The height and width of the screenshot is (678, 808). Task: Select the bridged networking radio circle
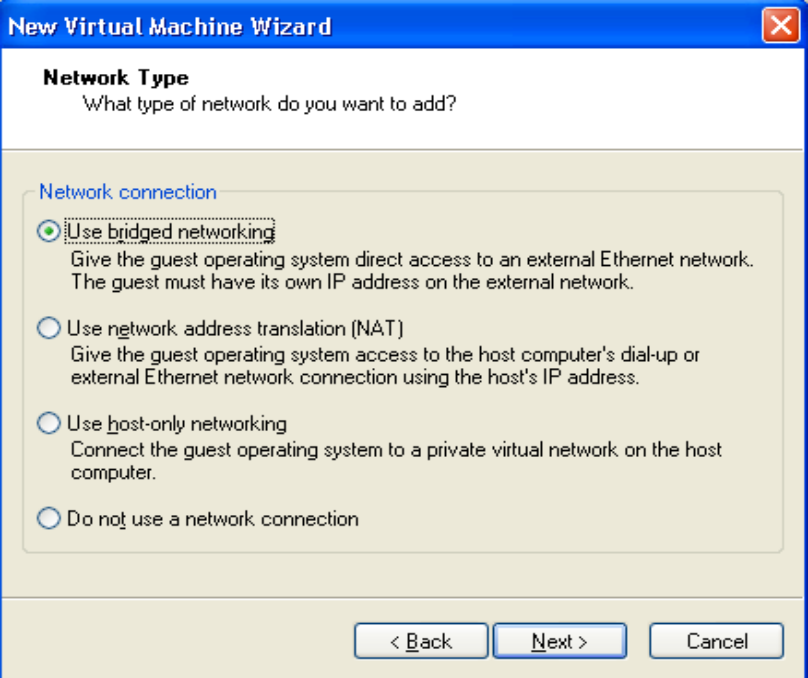[47, 232]
